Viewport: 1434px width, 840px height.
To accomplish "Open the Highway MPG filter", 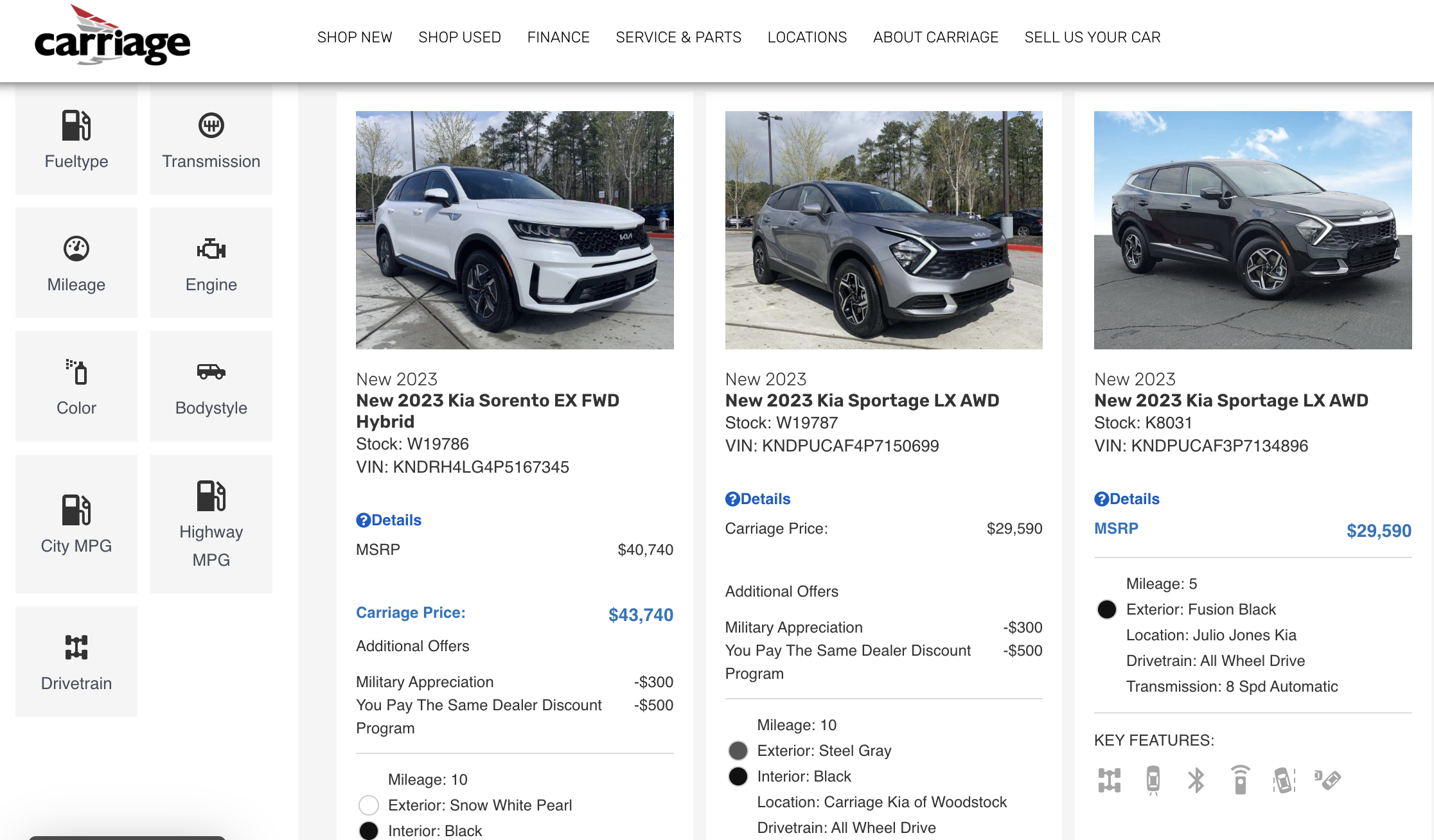I will [211, 523].
